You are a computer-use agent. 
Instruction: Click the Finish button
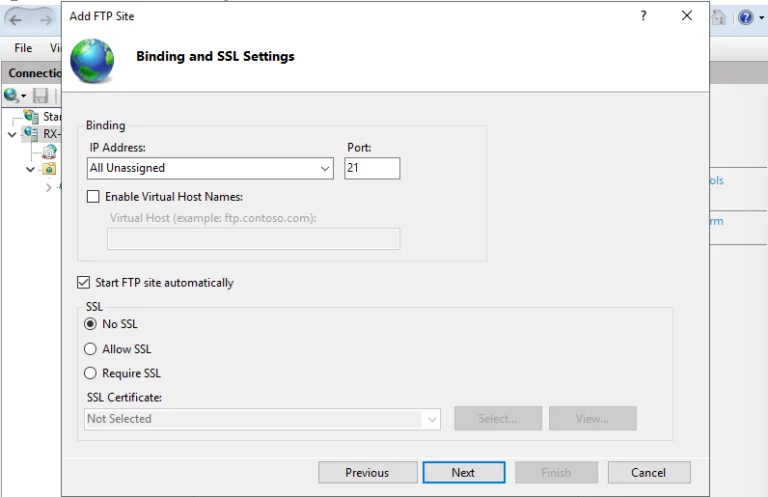point(556,473)
